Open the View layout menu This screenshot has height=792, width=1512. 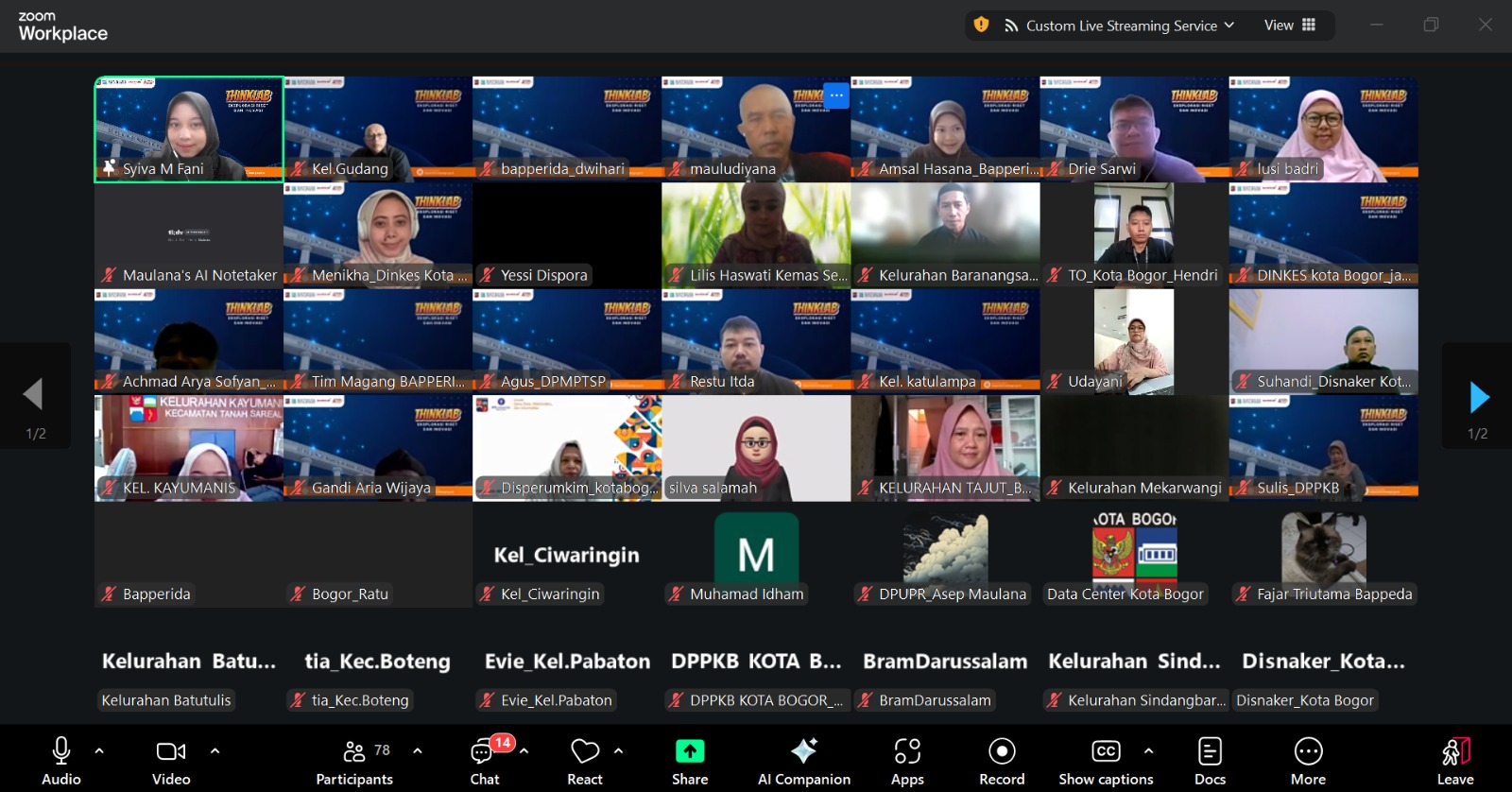tap(1290, 26)
